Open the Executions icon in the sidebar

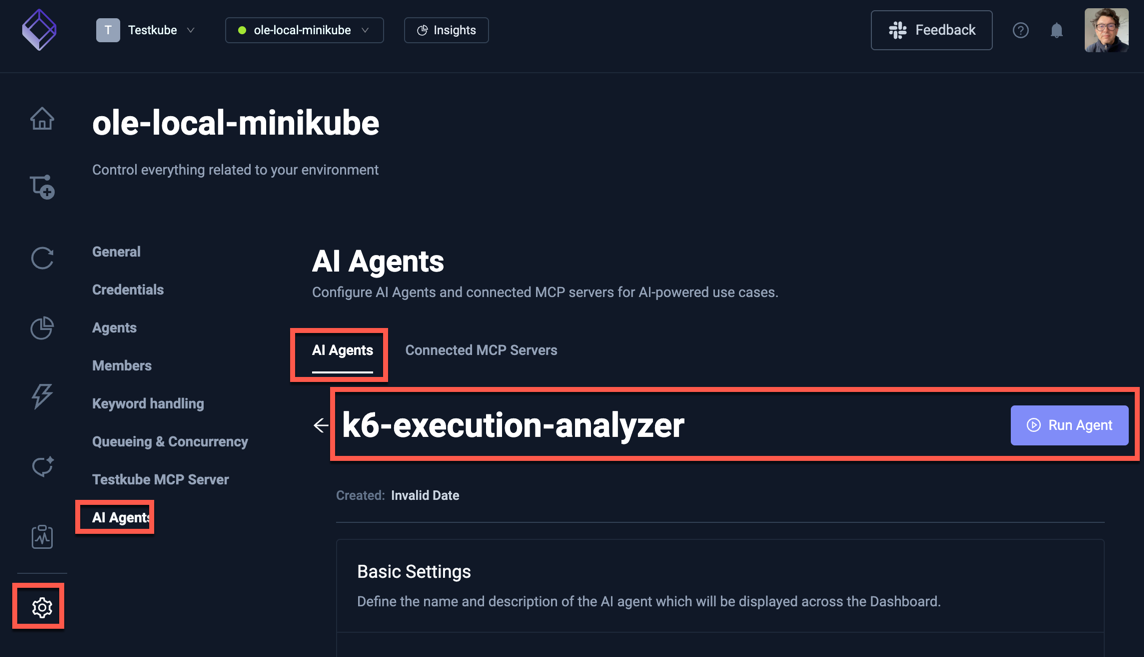[x=41, y=257]
